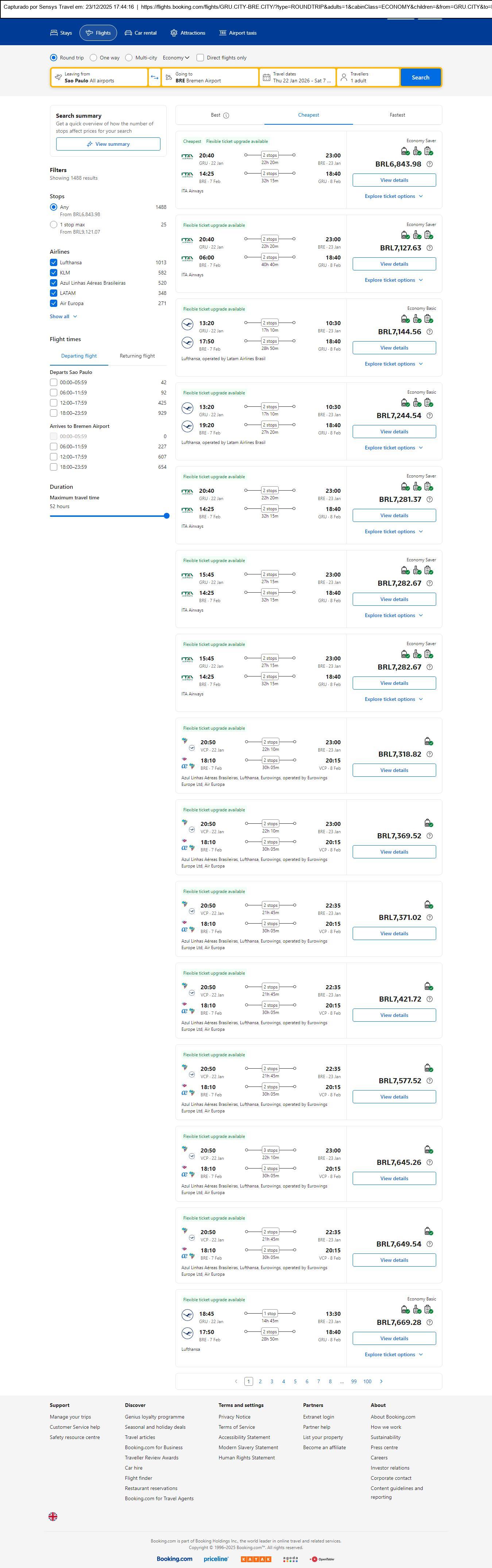This screenshot has width=492, height=1568.
Task: Click the UK flag language icon
Action: 53,1516
